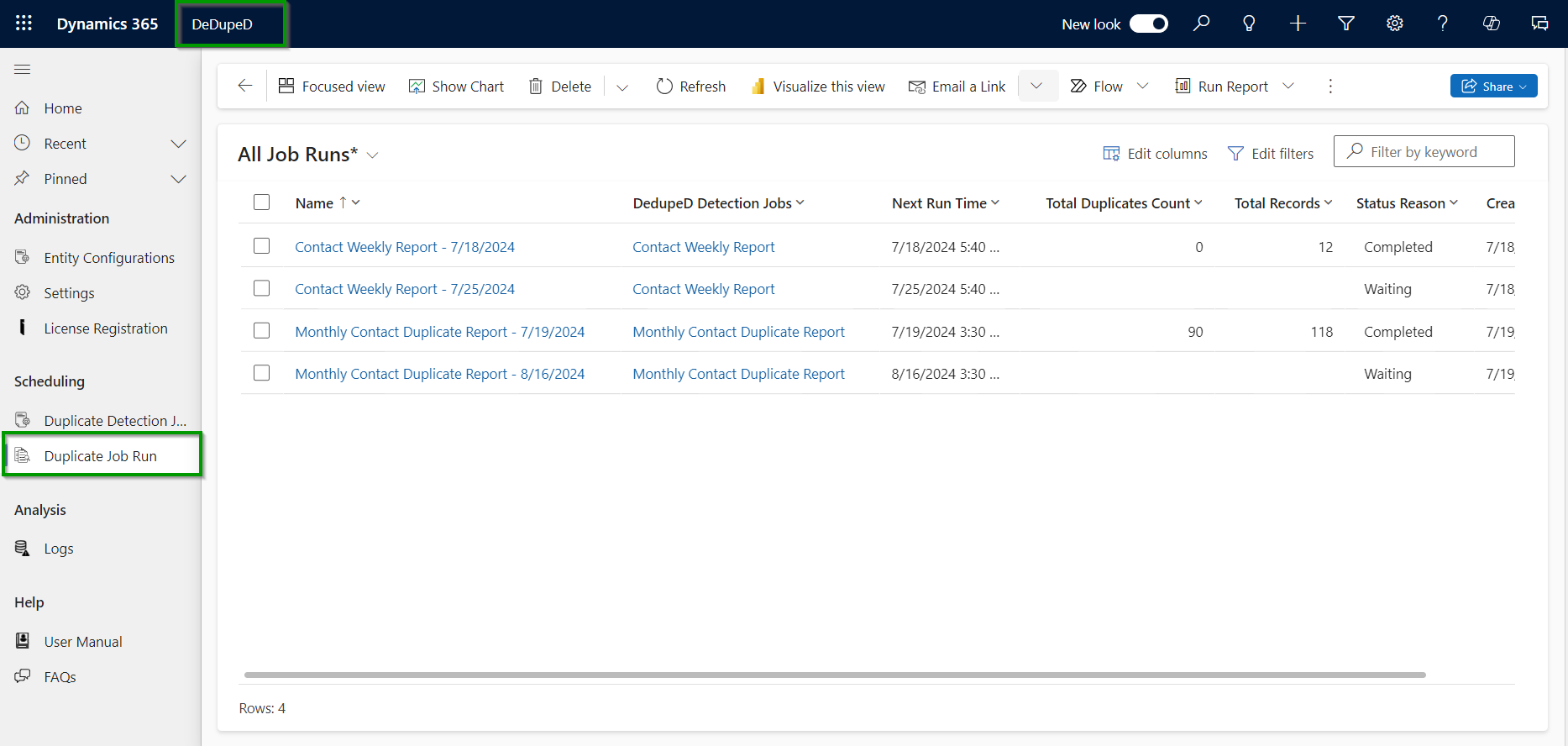The height and width of the screenshot is (746, 1568).
Task: Open Run Report dropdown chevron
Action: pos(1288,86)
